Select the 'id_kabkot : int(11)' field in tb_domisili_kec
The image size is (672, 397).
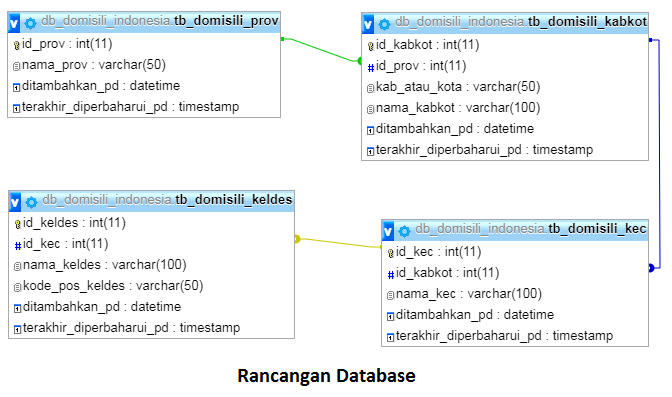[447, 273]
